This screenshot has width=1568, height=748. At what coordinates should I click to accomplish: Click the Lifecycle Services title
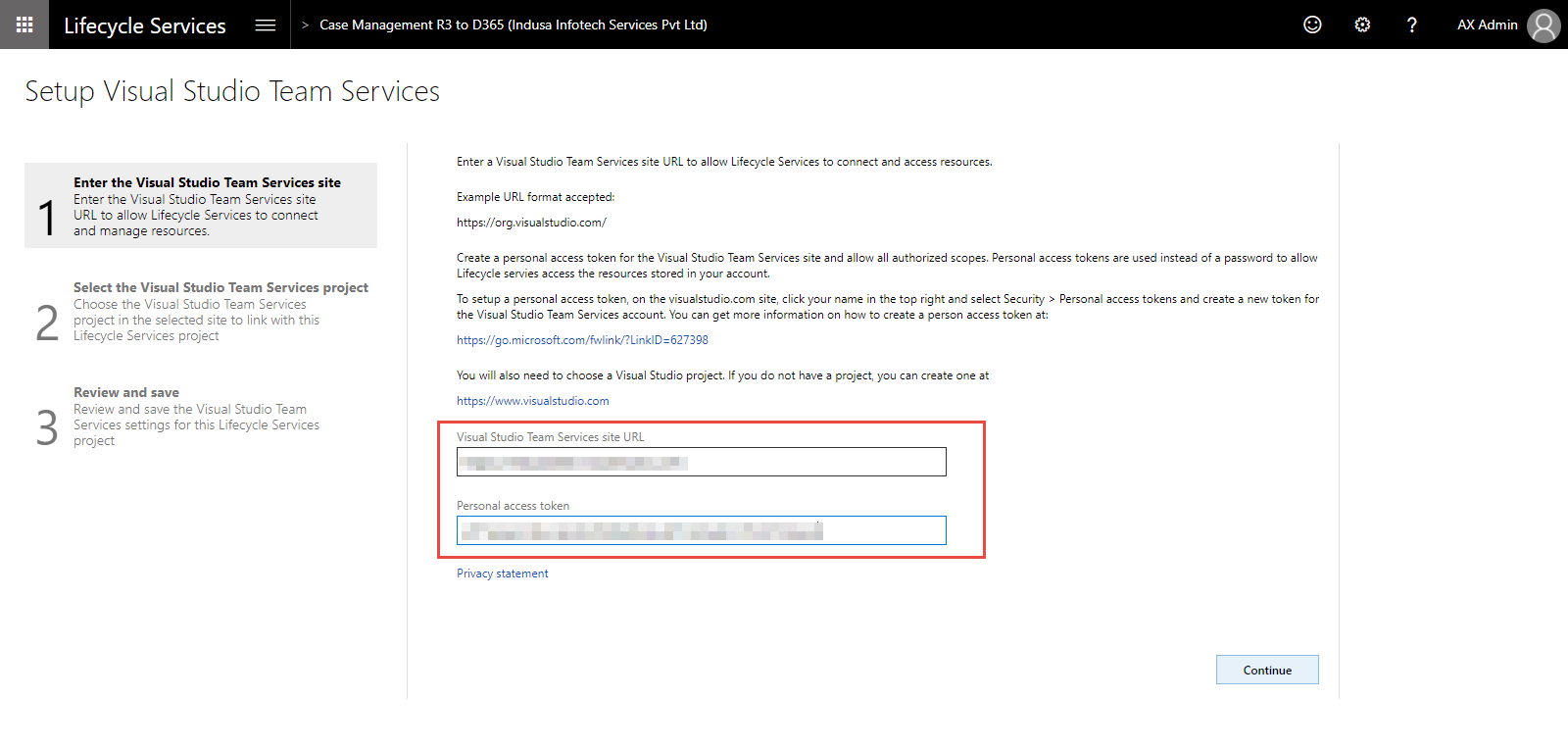[x=145, y=25]
